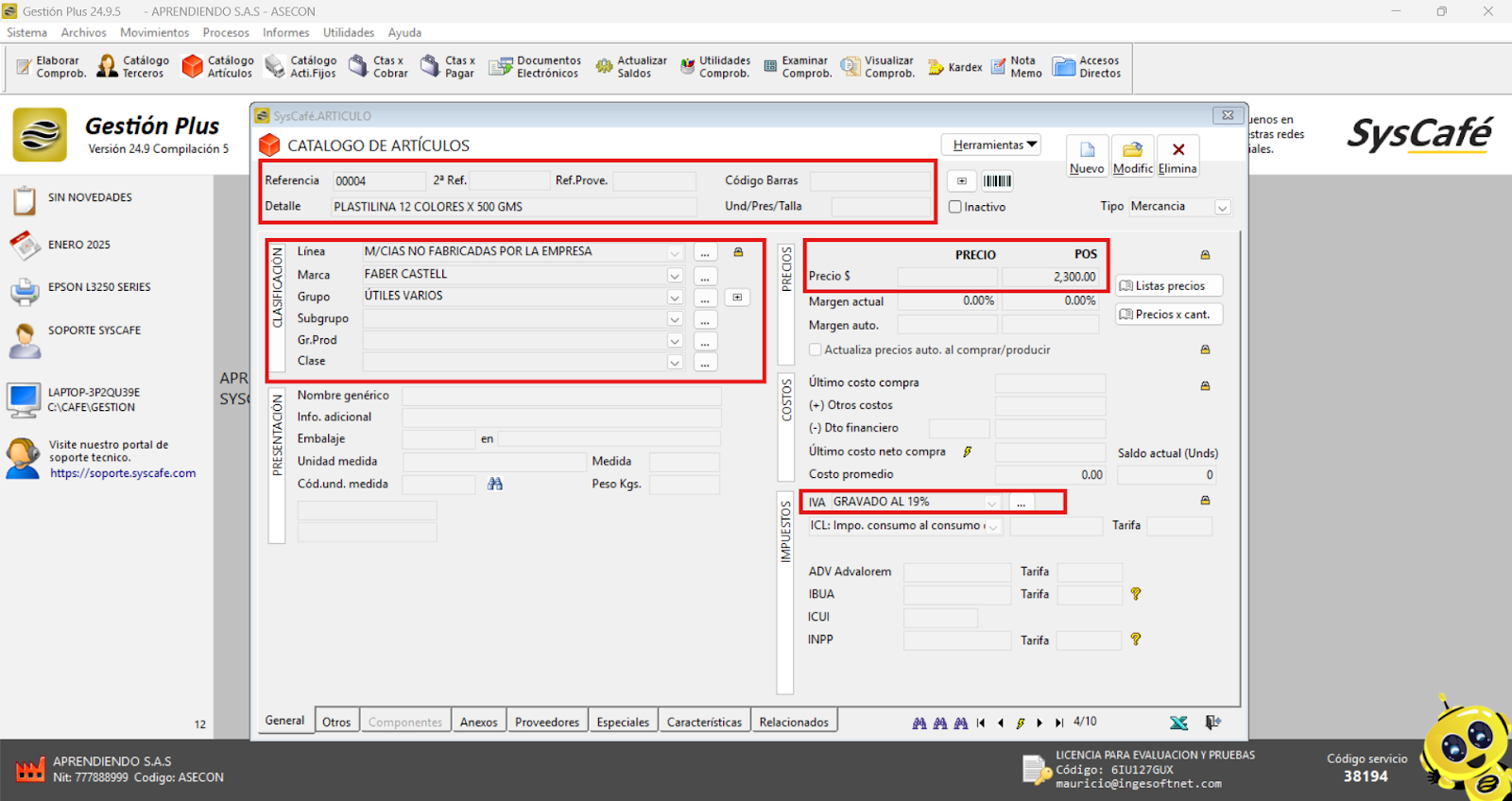Open the Movimientos menu
Screen dimensions: 1512x801
pos(154,32)
